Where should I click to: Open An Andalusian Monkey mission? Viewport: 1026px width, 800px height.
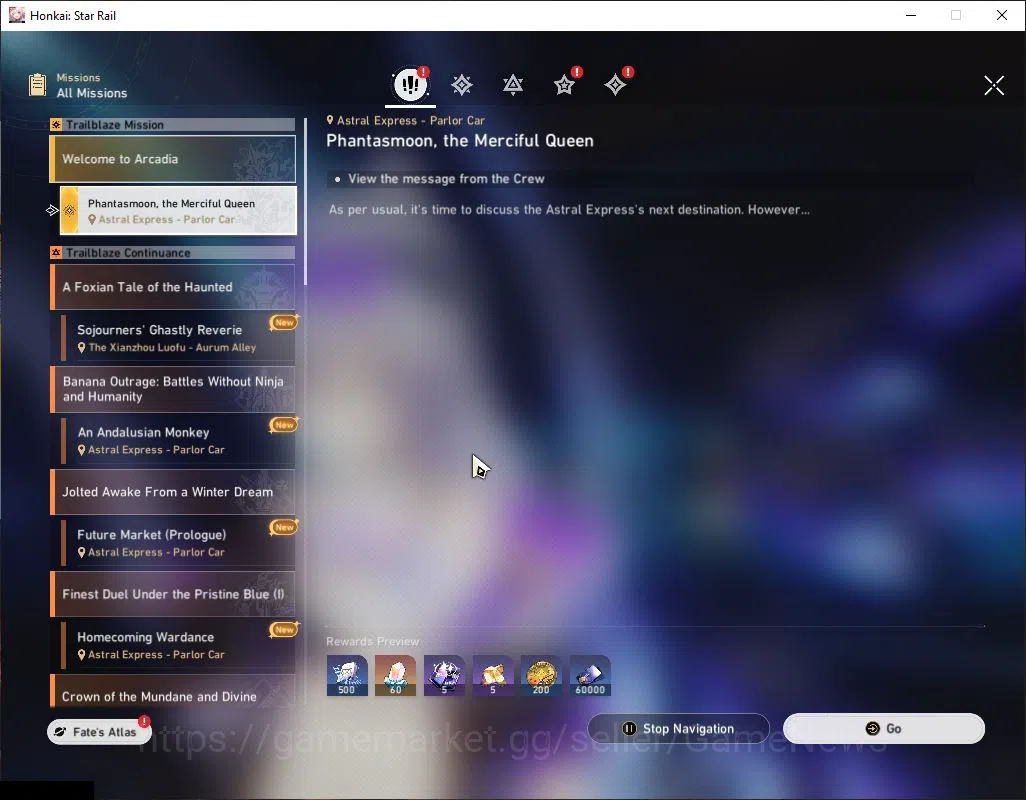(x=178, y=440)
